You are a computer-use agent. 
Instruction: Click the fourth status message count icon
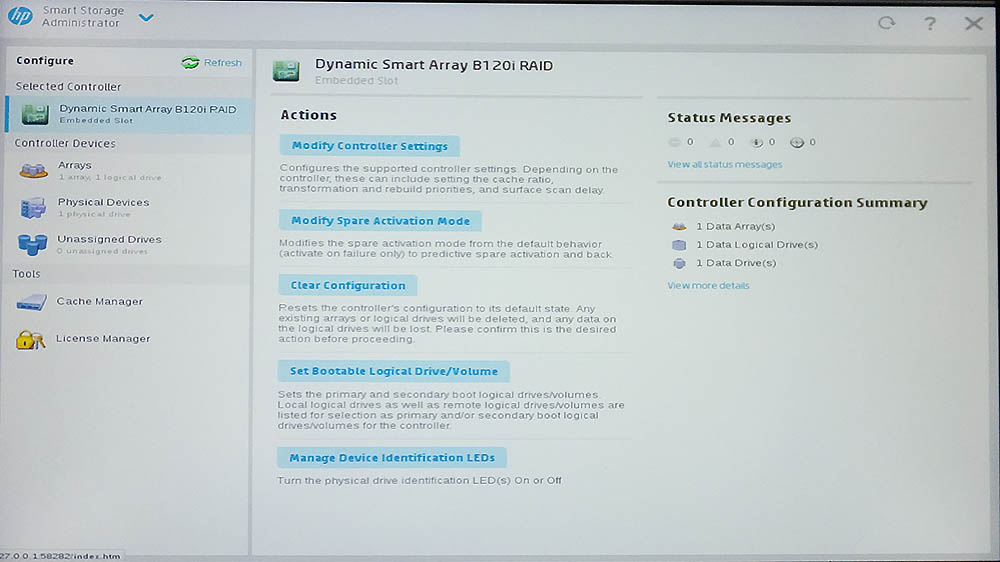[x=797, y=142]
